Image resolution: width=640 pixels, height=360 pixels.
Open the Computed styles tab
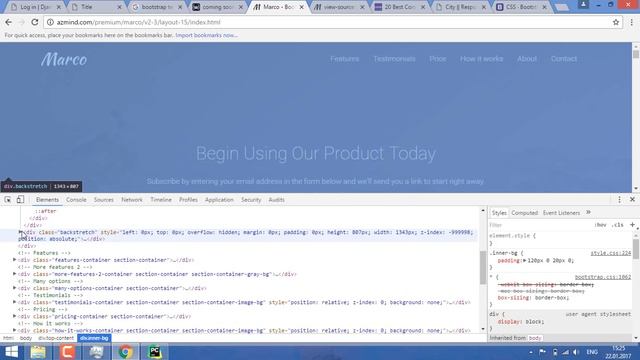pos(524,213)
